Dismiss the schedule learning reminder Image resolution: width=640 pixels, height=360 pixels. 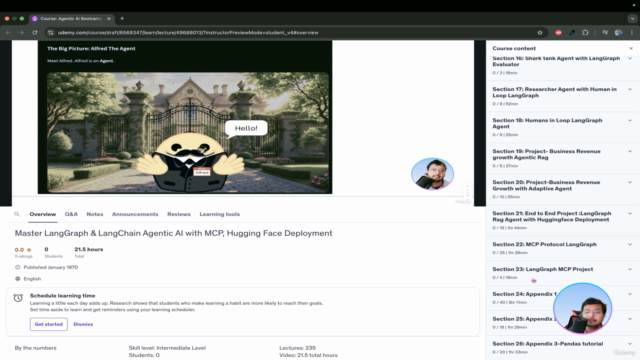pyautogui.click(x=83, y=324)
